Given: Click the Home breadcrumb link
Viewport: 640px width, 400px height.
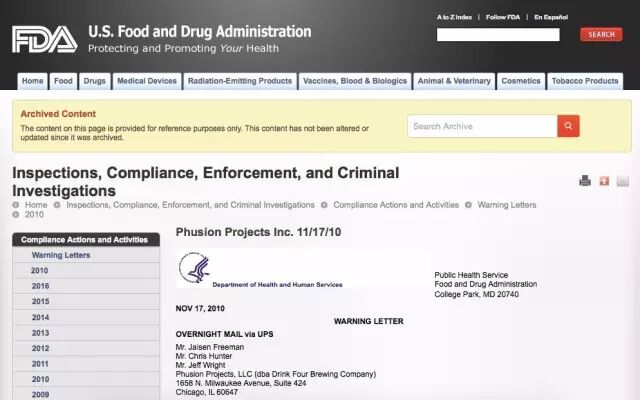Looking at the screenshot, I should pyautogui.click(x=36, y=205).
